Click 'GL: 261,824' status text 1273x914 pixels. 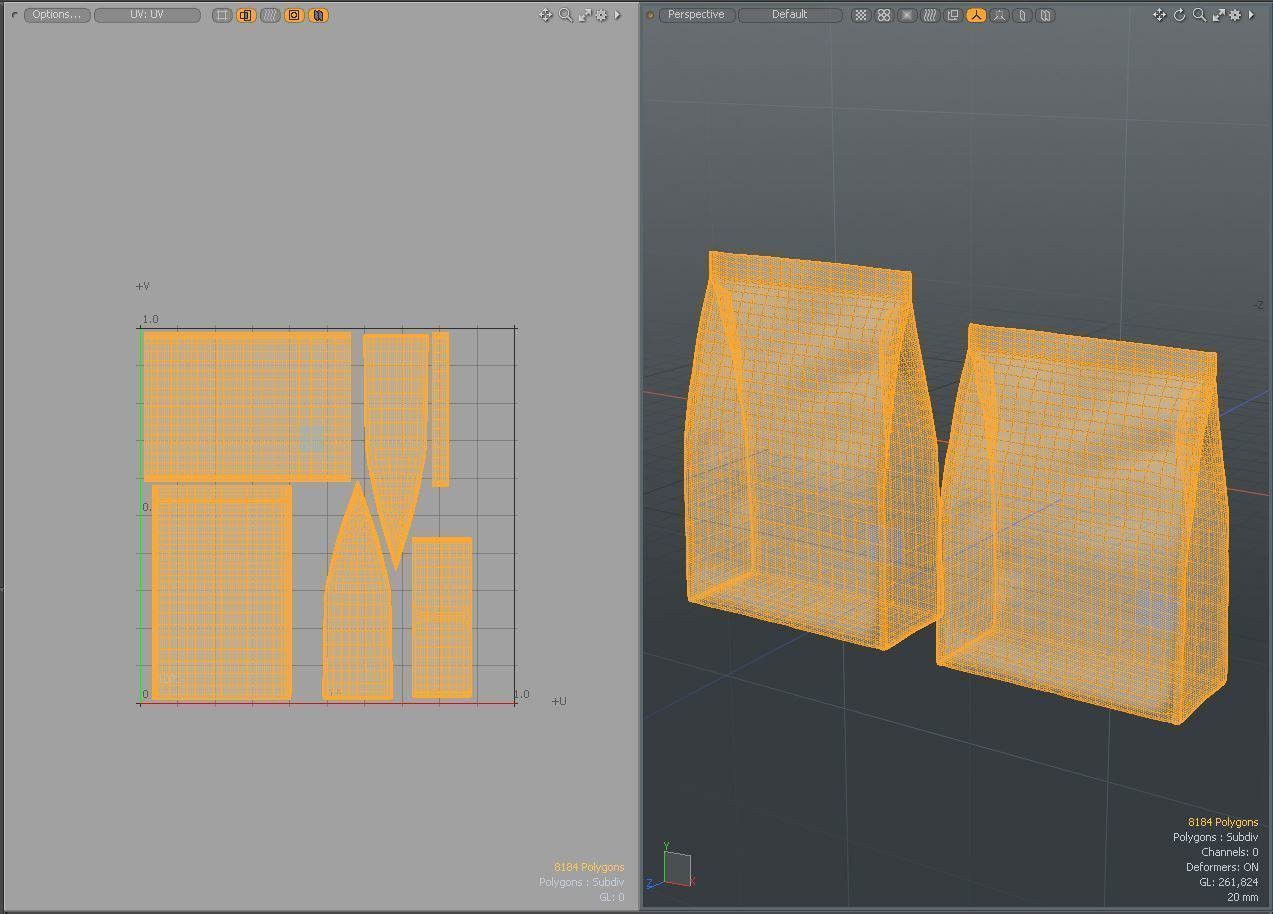click(1228, 882)
